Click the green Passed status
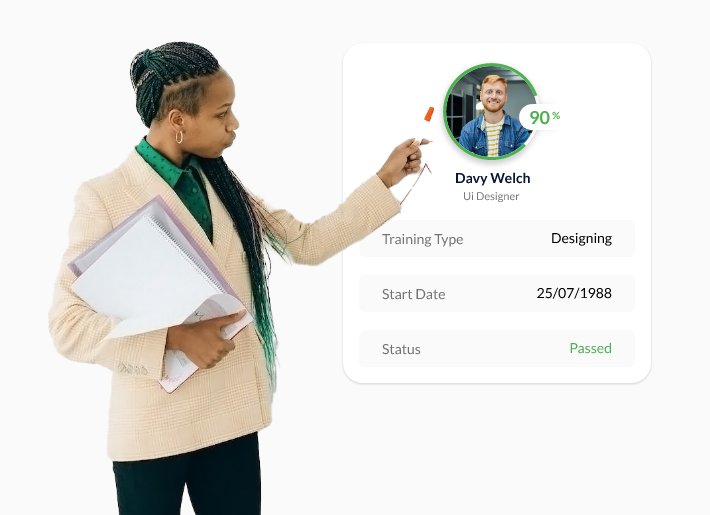The height and width of the screenshot is (515, 710). click(590, 348)
